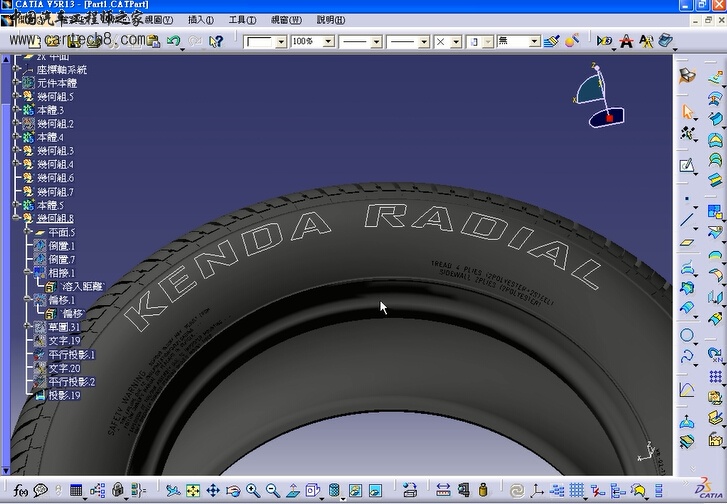Select the Rotate view tool
Image resolution: width=727 pixels, height=504 pixels.
click(233, 490)
